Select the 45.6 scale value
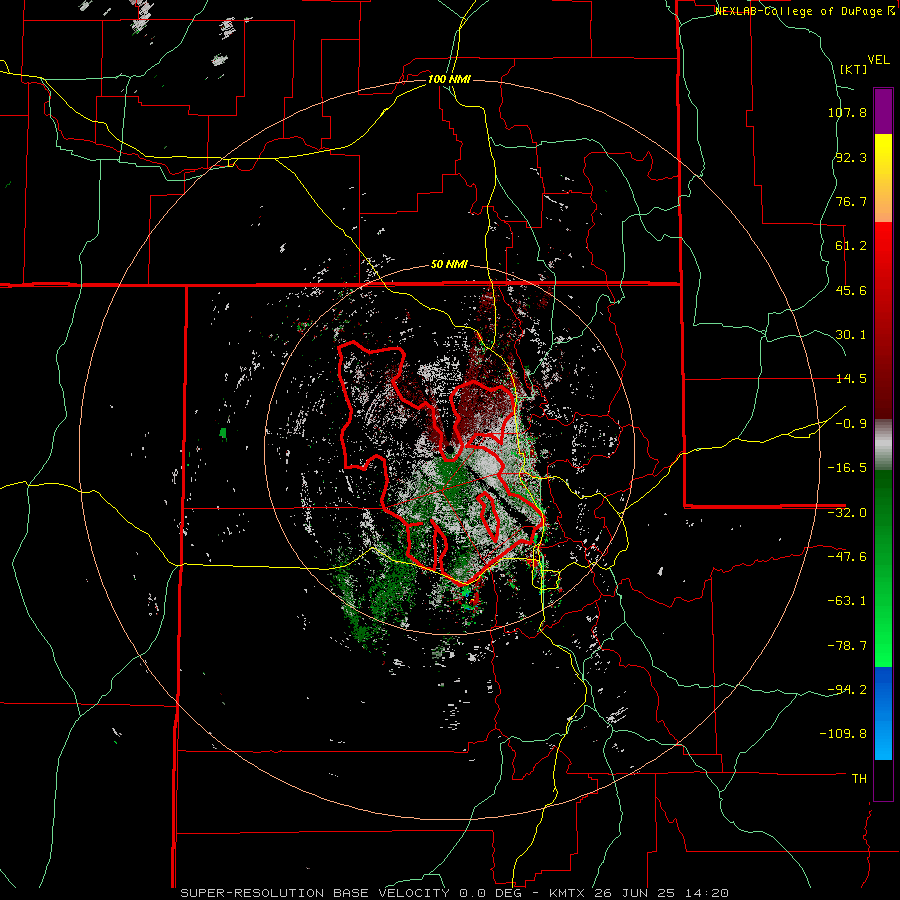The width and height of the screenshot is (900, 900). 851,290
